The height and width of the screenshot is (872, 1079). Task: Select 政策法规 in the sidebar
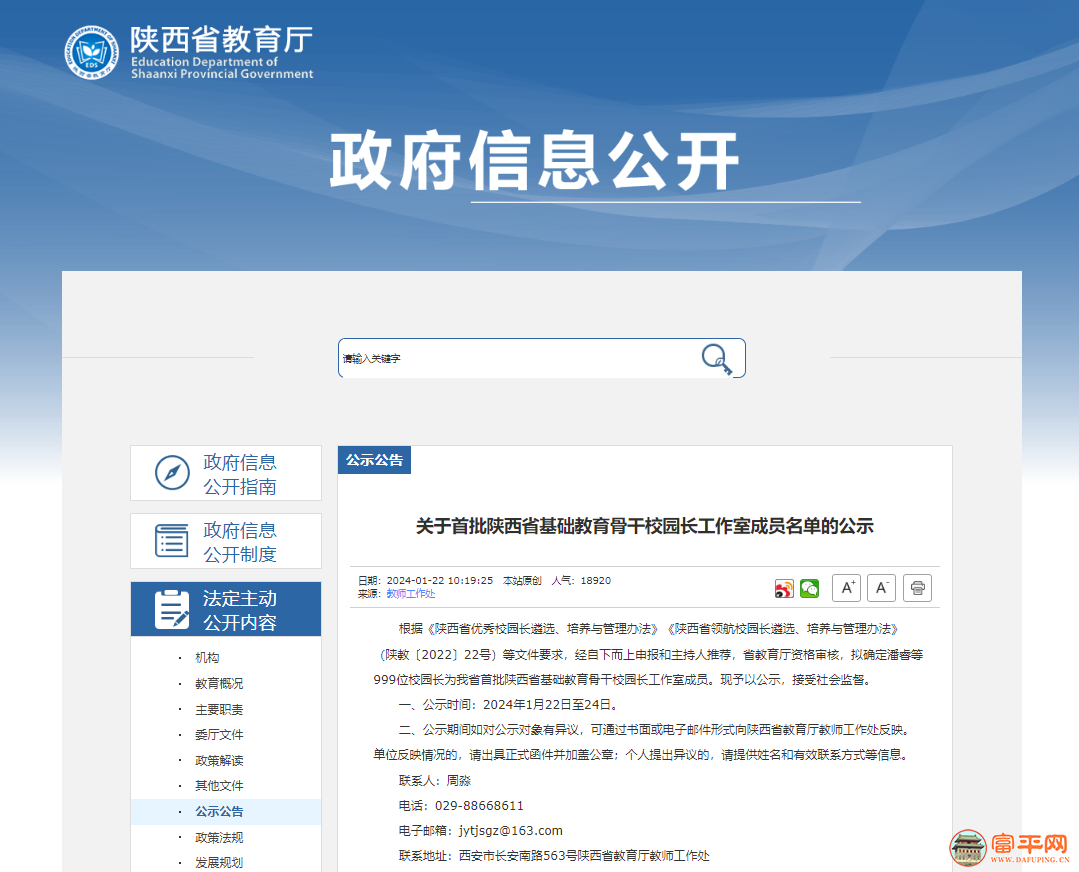pyautogui.click(x=219, y=838)
